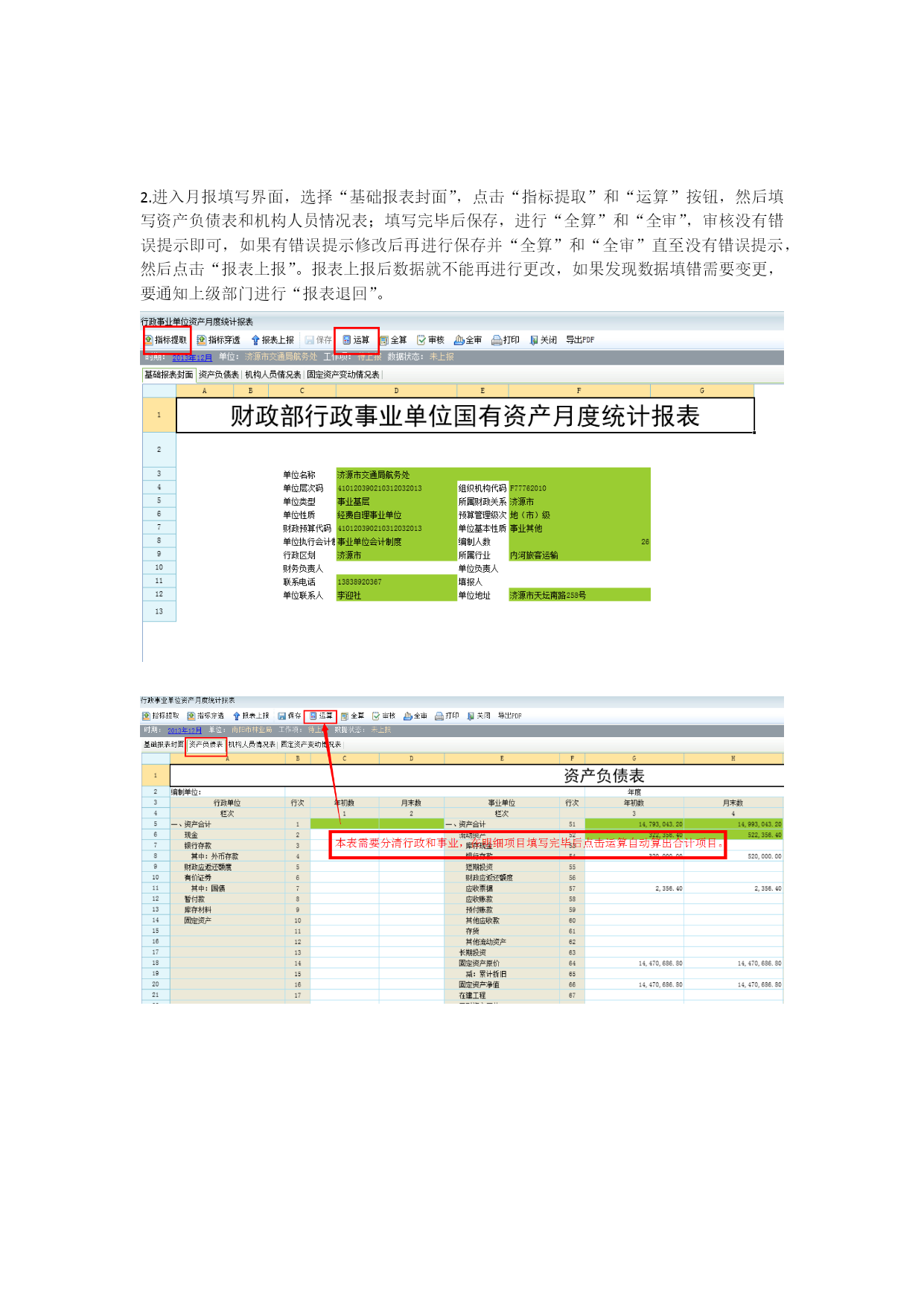Click 单位地址 cell 济源市天坛南路258号

coord(579,596)
